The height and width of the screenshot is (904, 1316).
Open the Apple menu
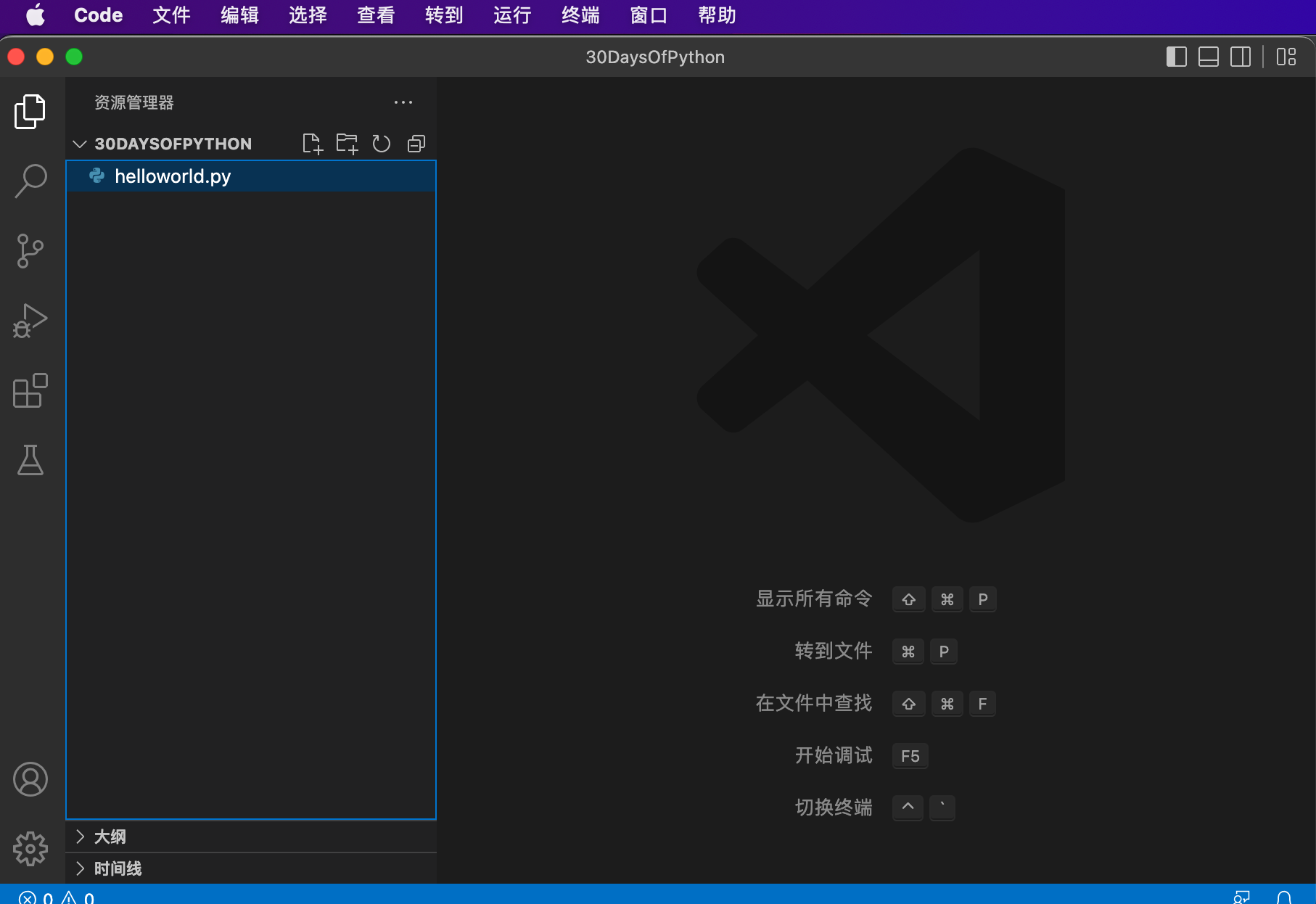(x=36, y=15)
